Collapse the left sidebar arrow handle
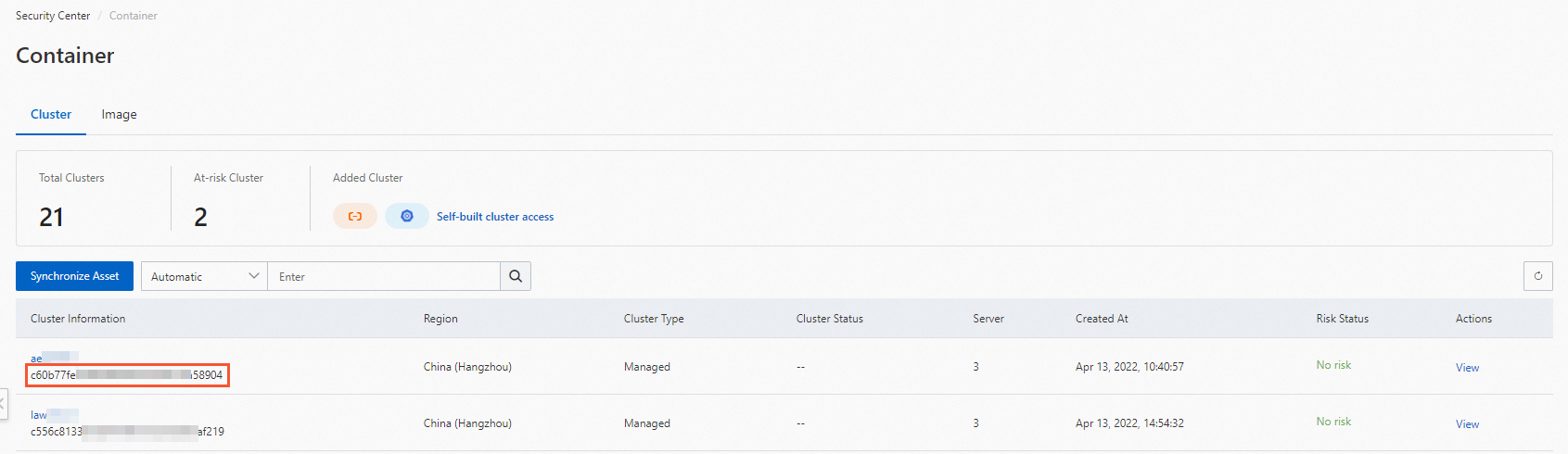 [x=3, y=404]
